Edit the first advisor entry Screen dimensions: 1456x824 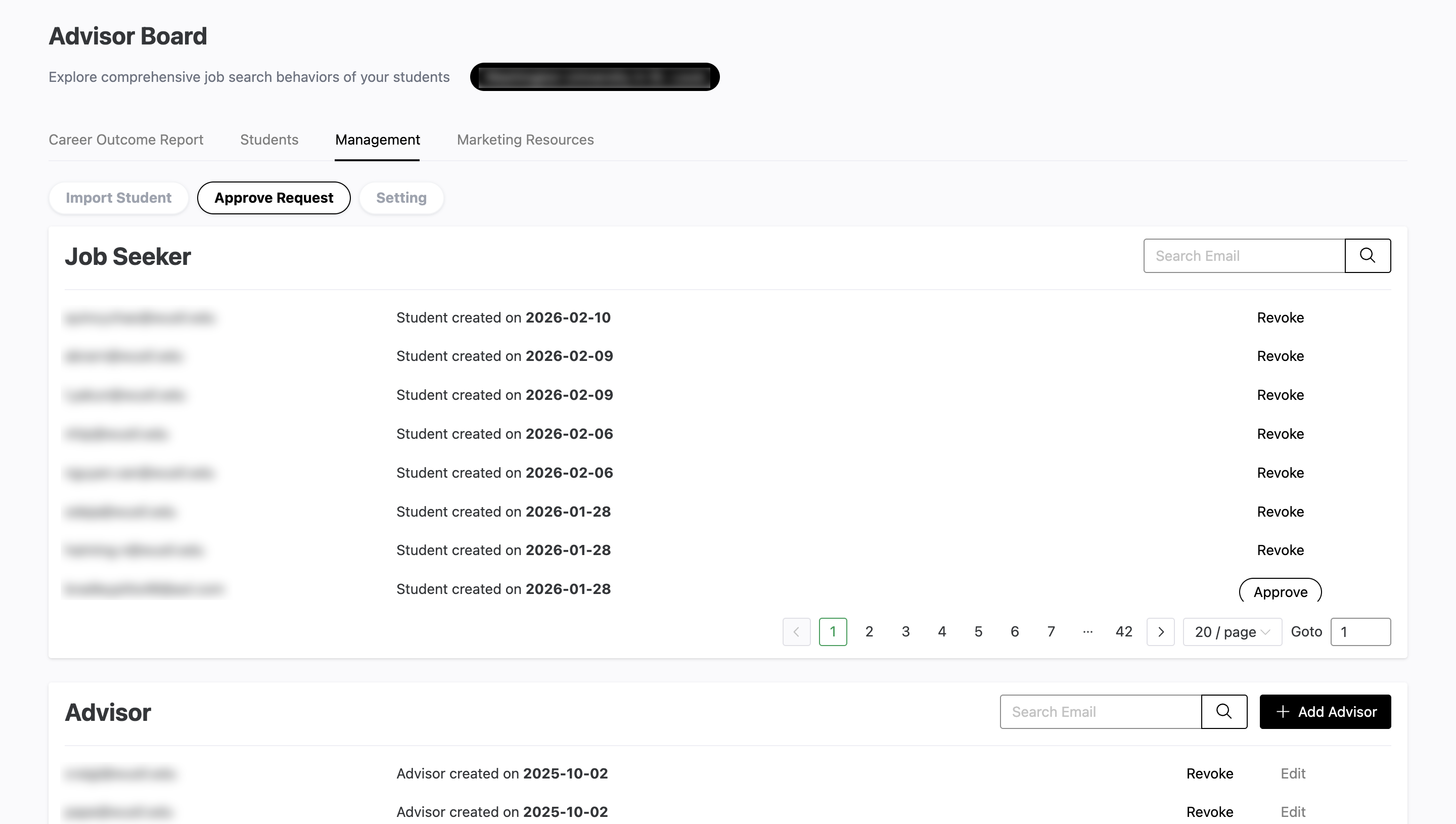[1293, 773]
